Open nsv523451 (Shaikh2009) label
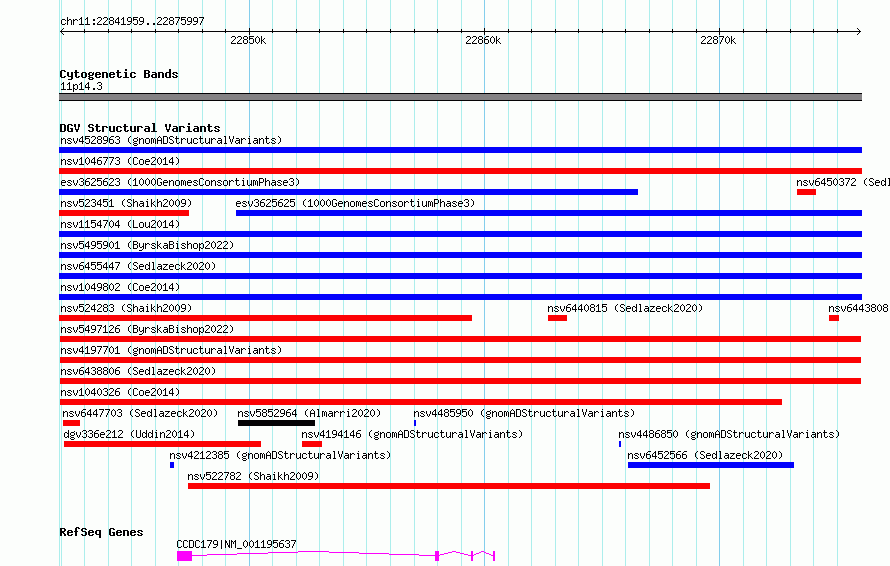The width and height of the screenshot is (890, 566). point(126,203)
